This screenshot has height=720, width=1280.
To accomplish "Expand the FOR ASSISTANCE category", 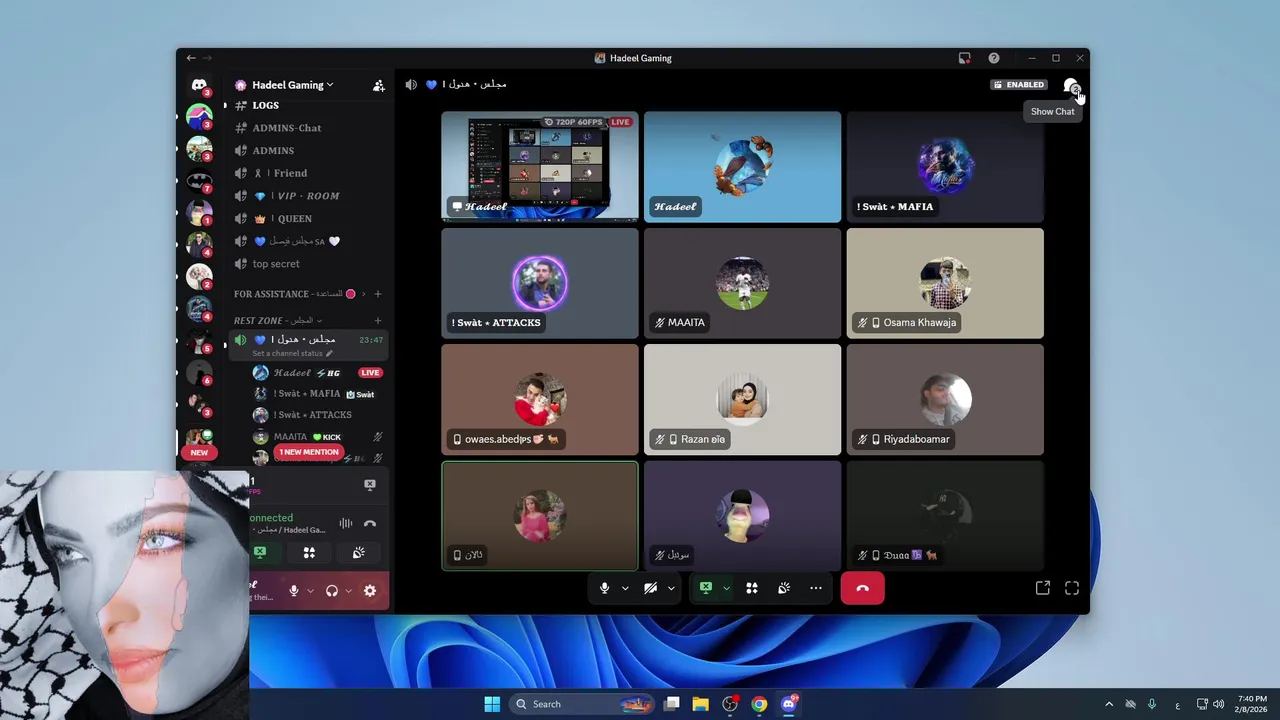I will pos(300,294).
